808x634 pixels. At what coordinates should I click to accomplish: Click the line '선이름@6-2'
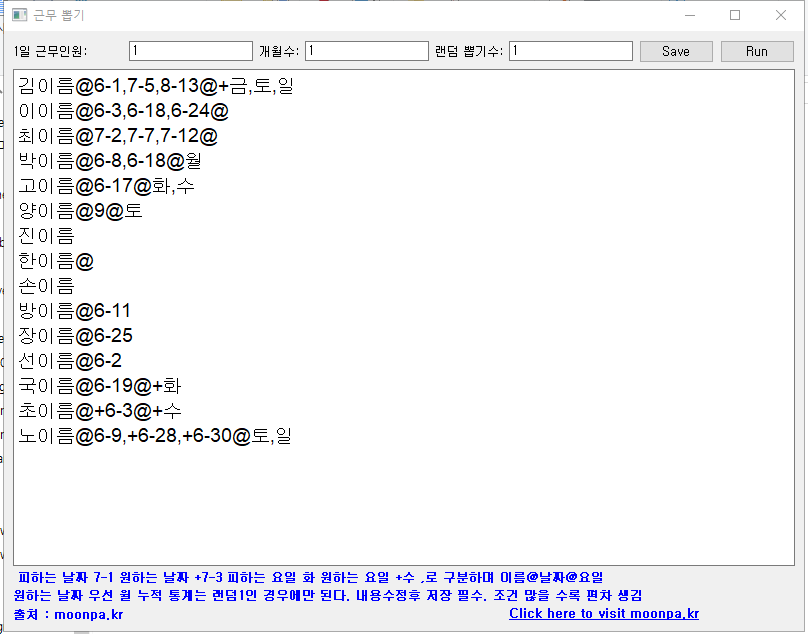(70, 361)
